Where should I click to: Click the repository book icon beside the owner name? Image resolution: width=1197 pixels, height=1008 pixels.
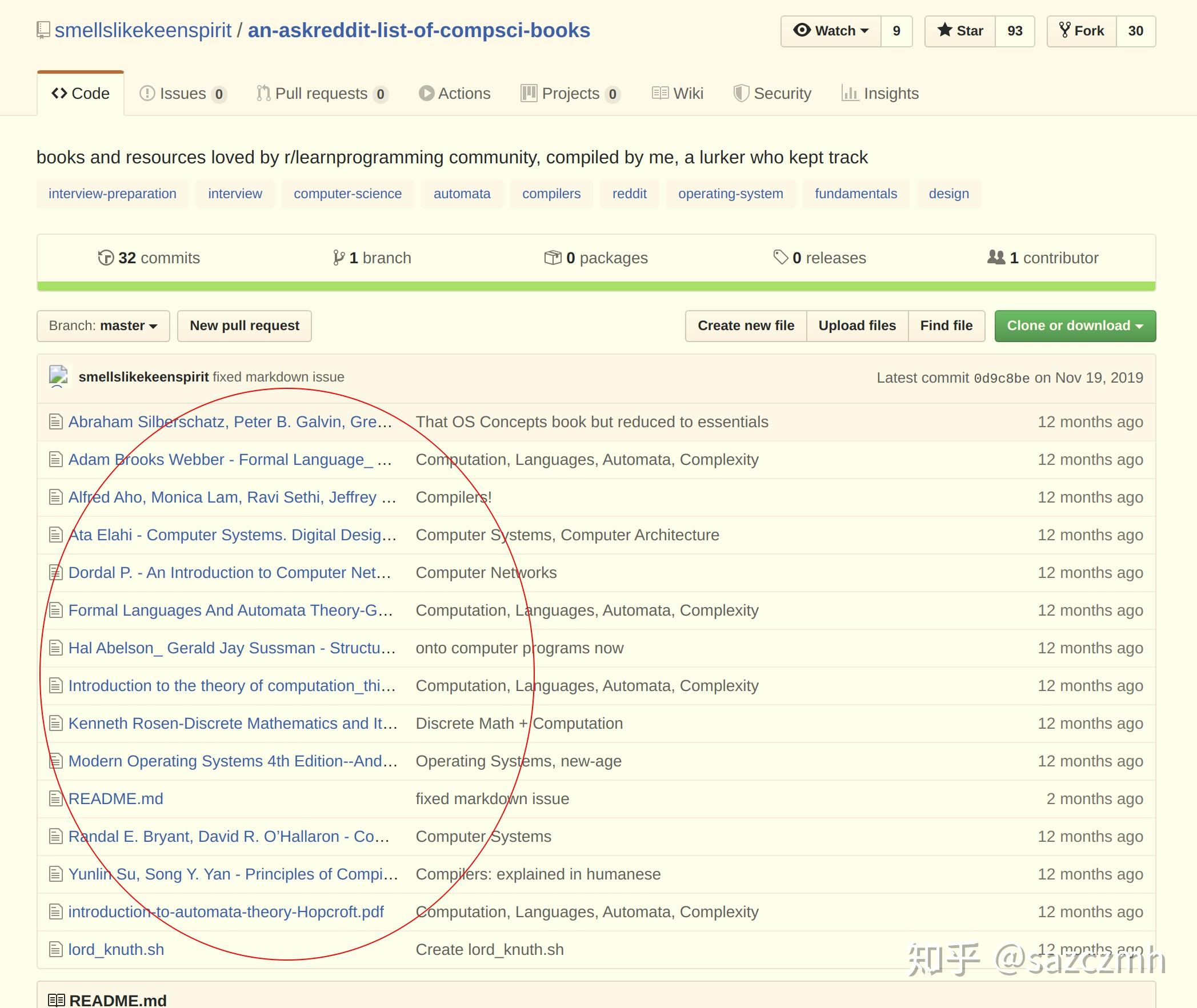point(43,30)
